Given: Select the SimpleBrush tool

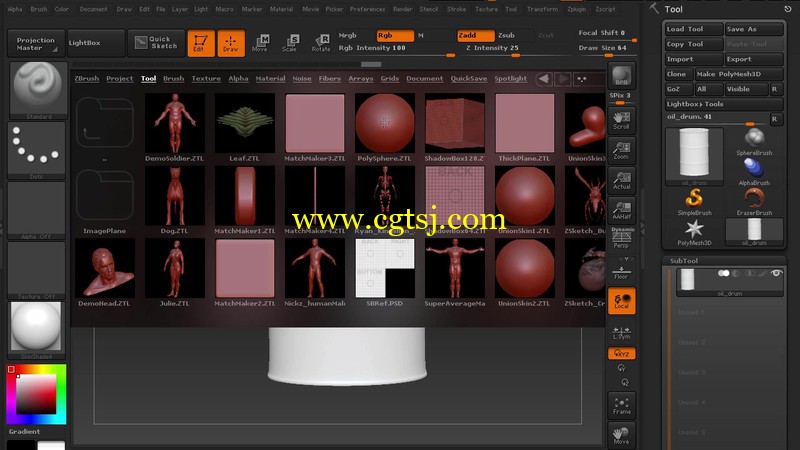Looking at the screenshot, I should coord(694,202).
